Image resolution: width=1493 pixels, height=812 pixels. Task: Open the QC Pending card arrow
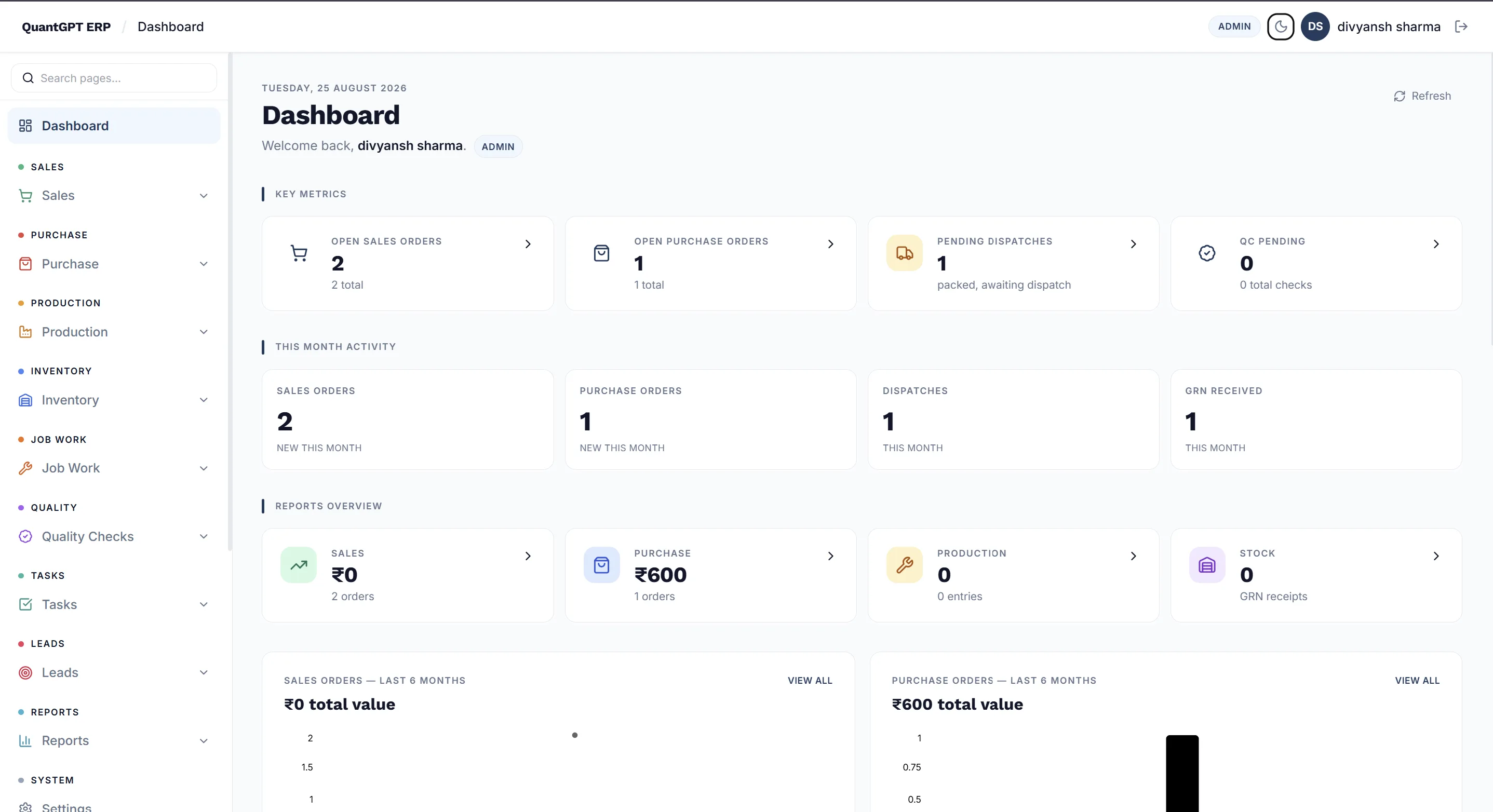point(1436,244)
